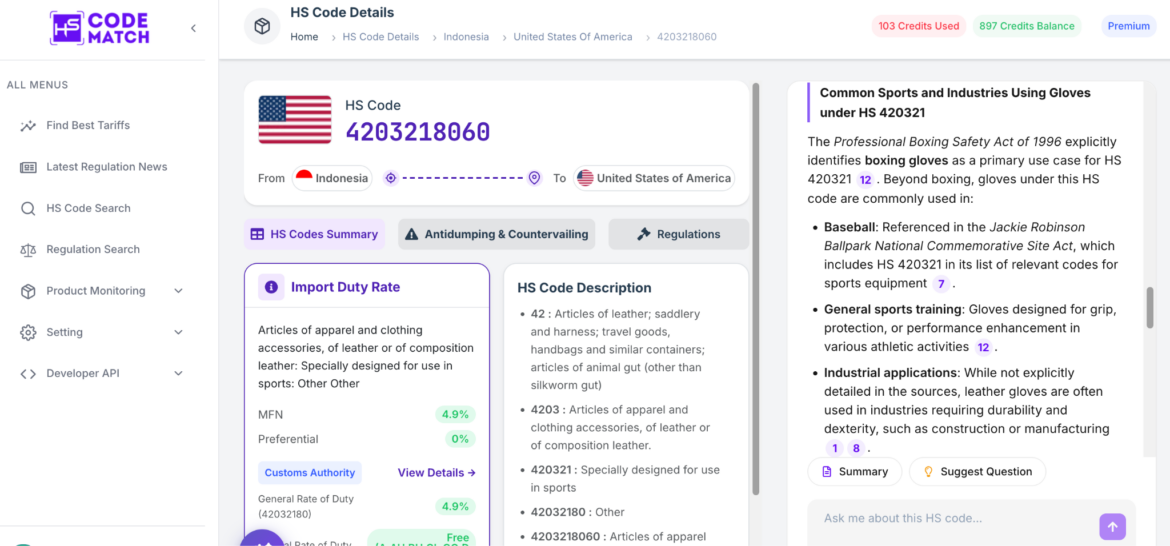Click the United States of America destination chip
The height and width of the screenshot is (546, 1170).
654,178
